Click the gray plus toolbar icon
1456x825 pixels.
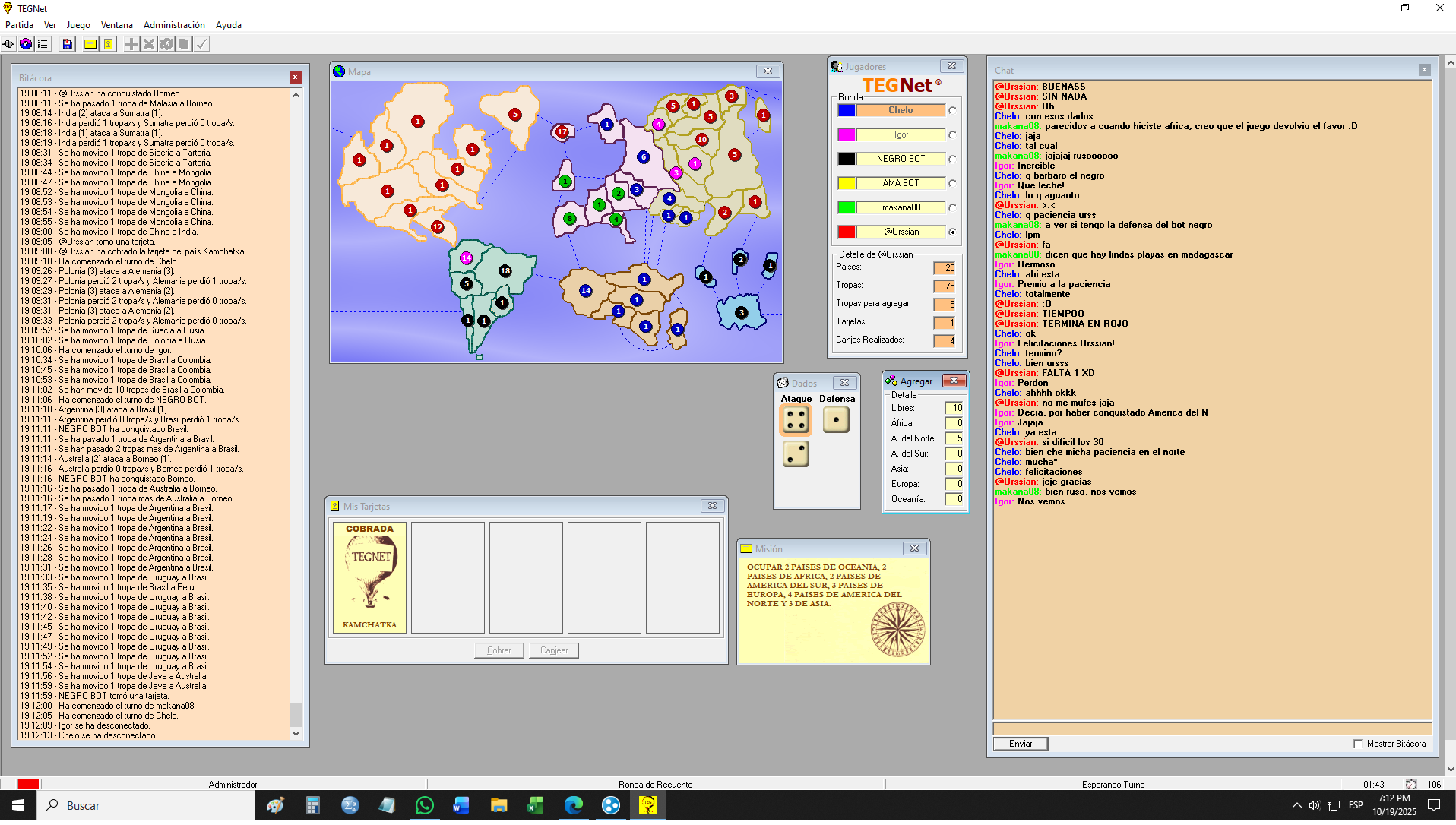point(131,44)
